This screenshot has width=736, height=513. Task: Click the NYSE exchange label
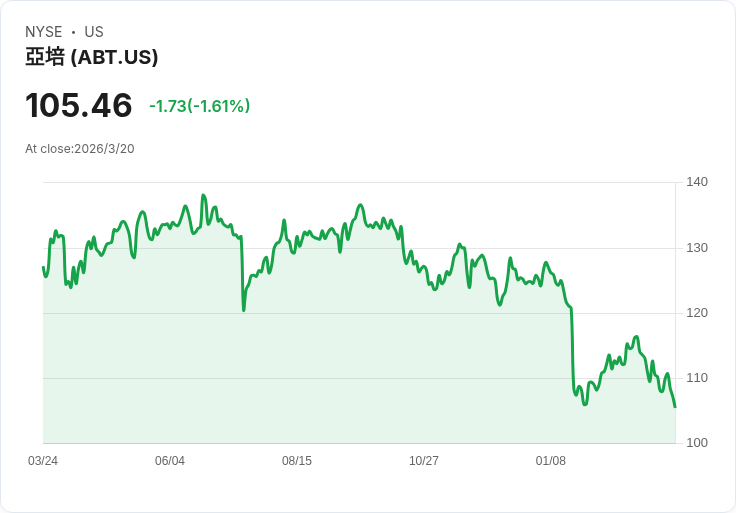pos(43,32)
